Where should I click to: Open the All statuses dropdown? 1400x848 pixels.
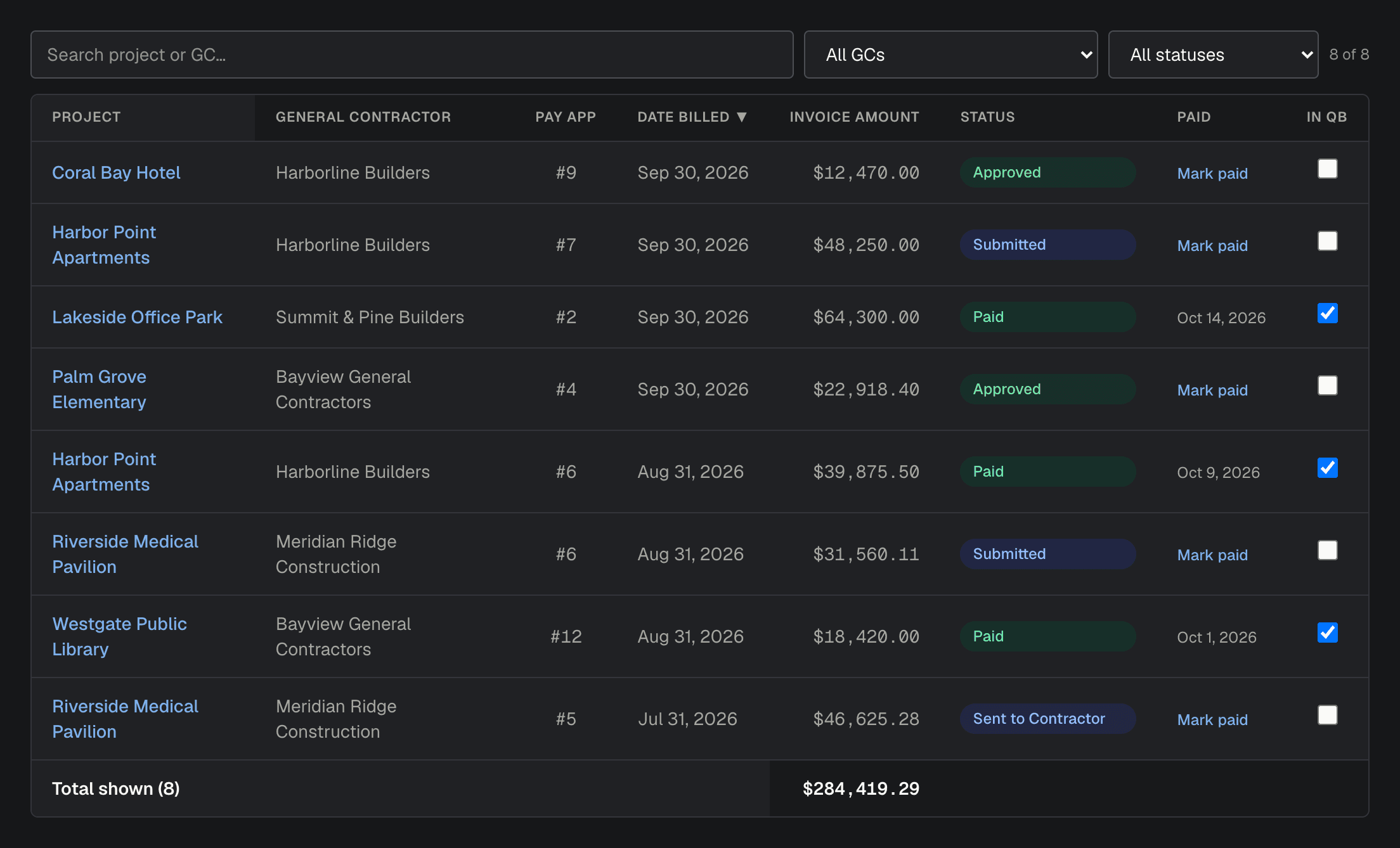(x=1213, y=55)
